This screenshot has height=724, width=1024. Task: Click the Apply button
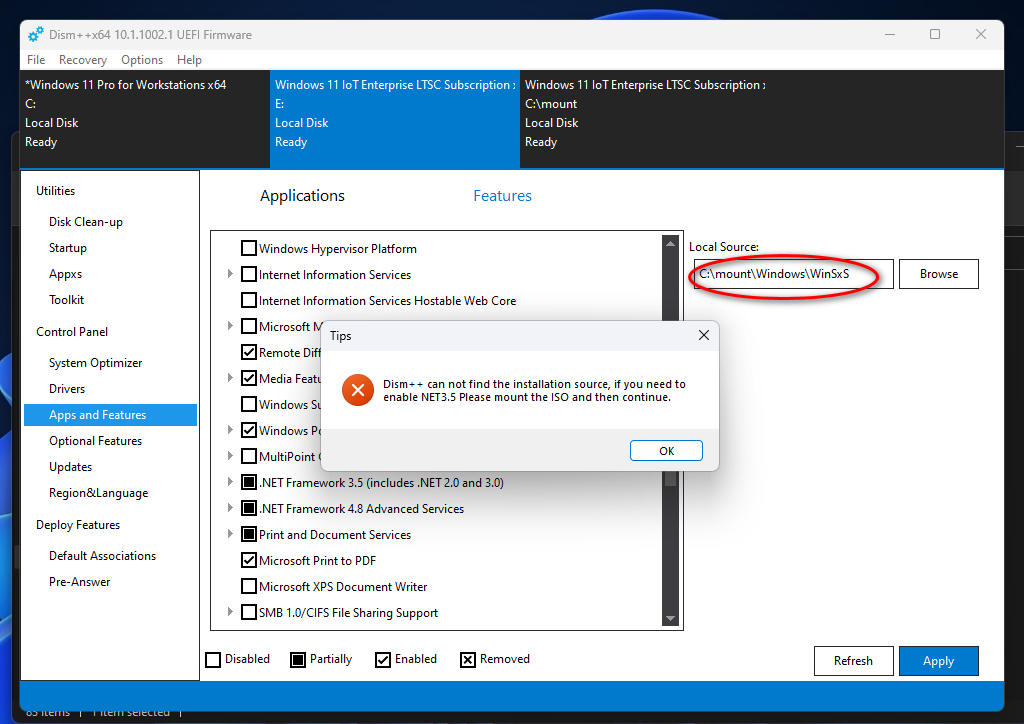click(938, 661)
